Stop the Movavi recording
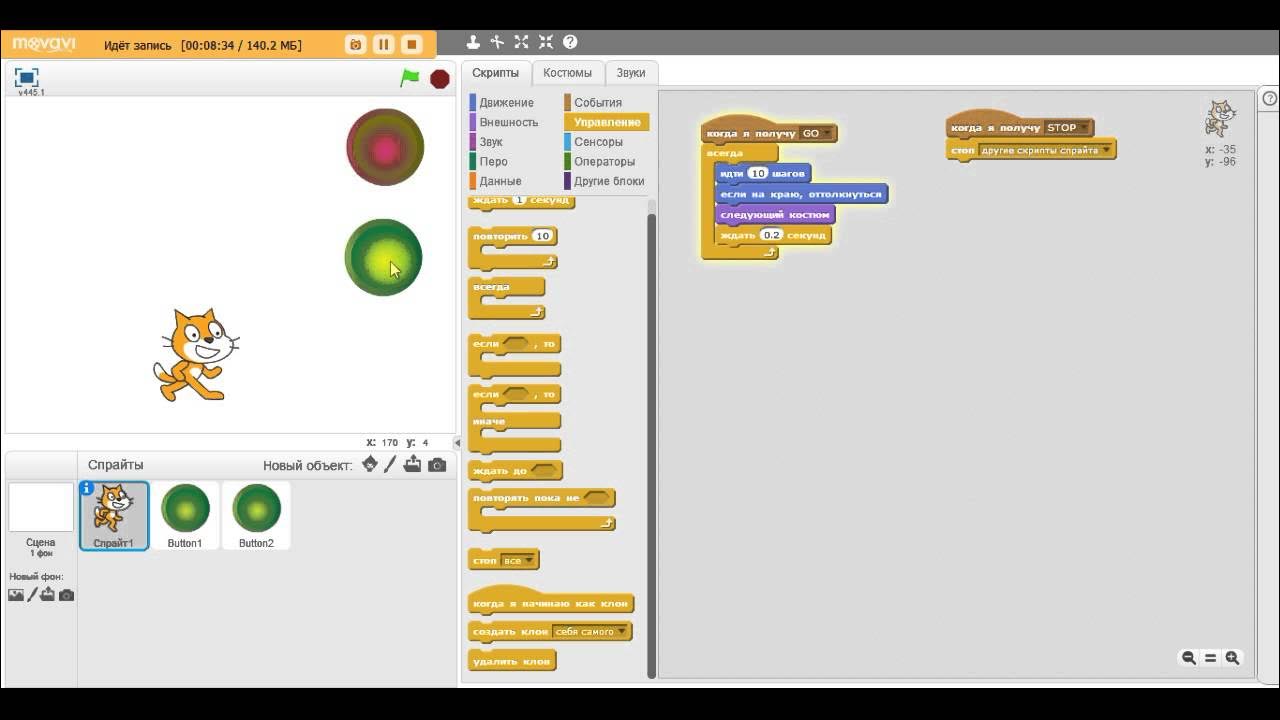 coord(411,44)
